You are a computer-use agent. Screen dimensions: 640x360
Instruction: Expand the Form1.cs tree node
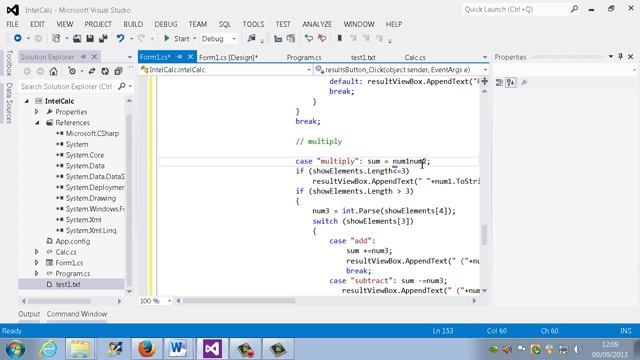(37, 262)
